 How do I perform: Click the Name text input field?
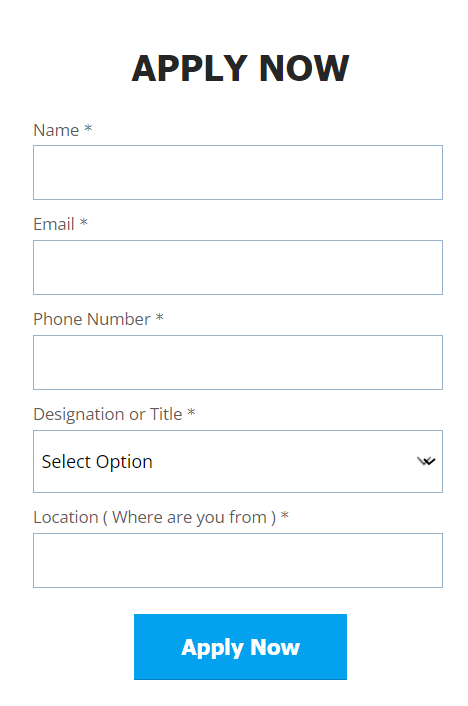click(x=238, y=172)
